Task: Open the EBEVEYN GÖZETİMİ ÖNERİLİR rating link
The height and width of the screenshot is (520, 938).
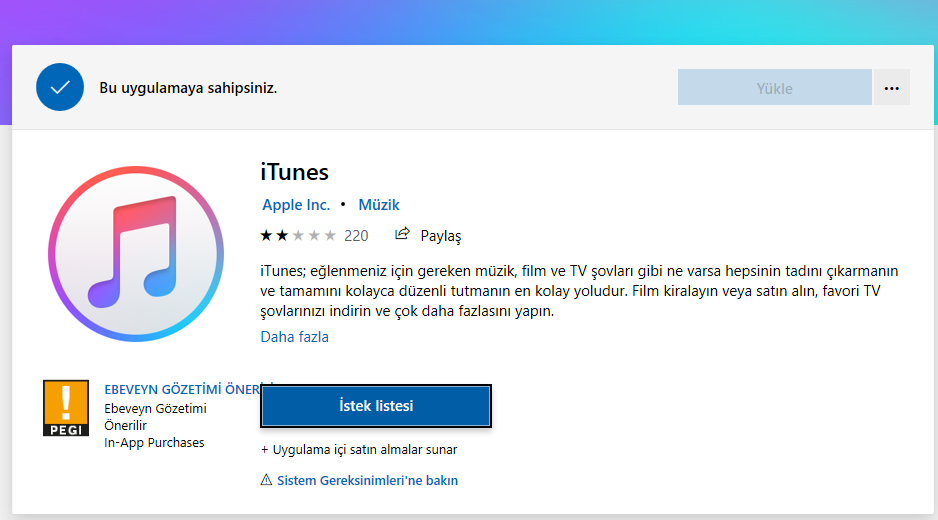Action: 182,390
